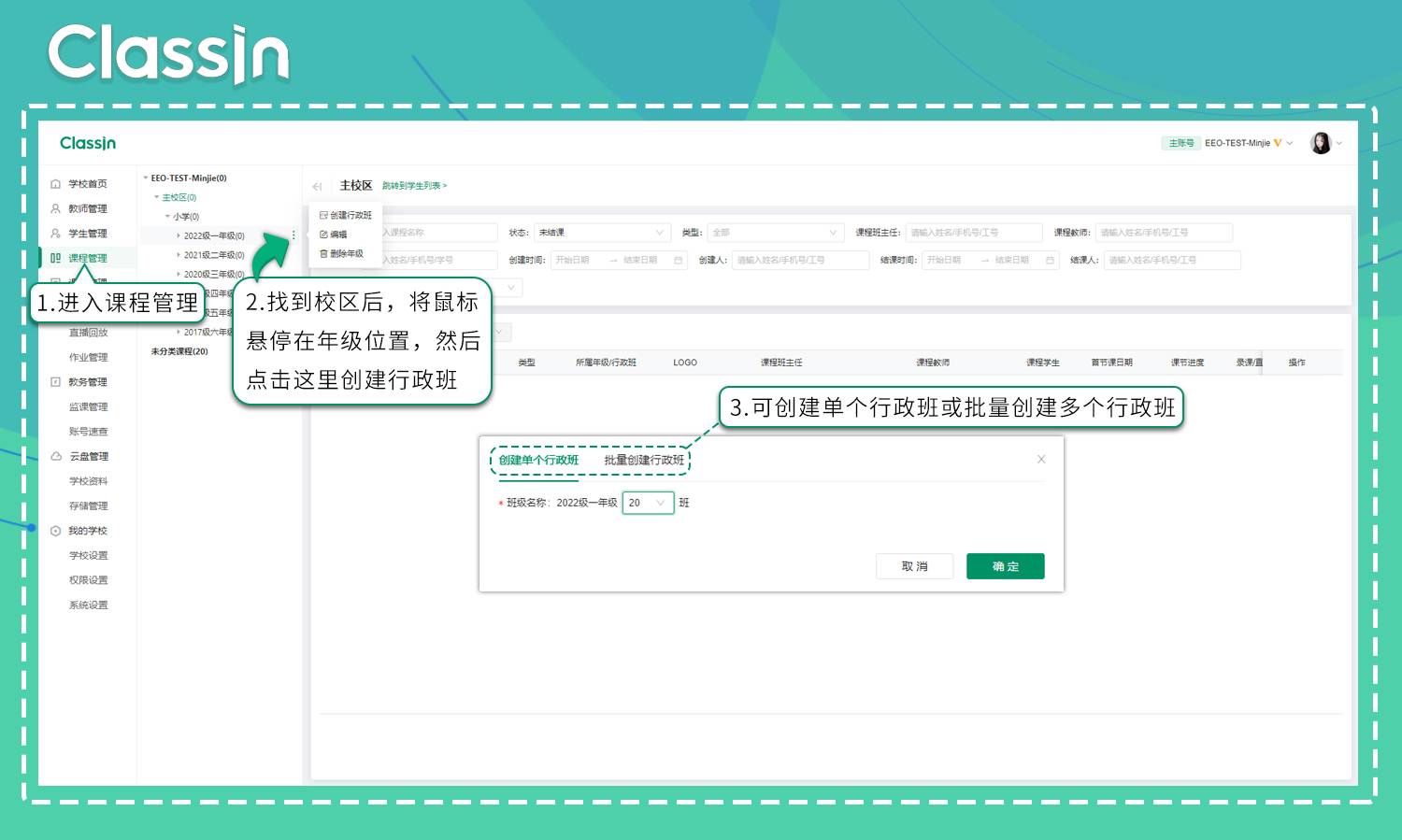
Task: Open 我的学校 section in the sidebar
Action: tap(88, 531)
